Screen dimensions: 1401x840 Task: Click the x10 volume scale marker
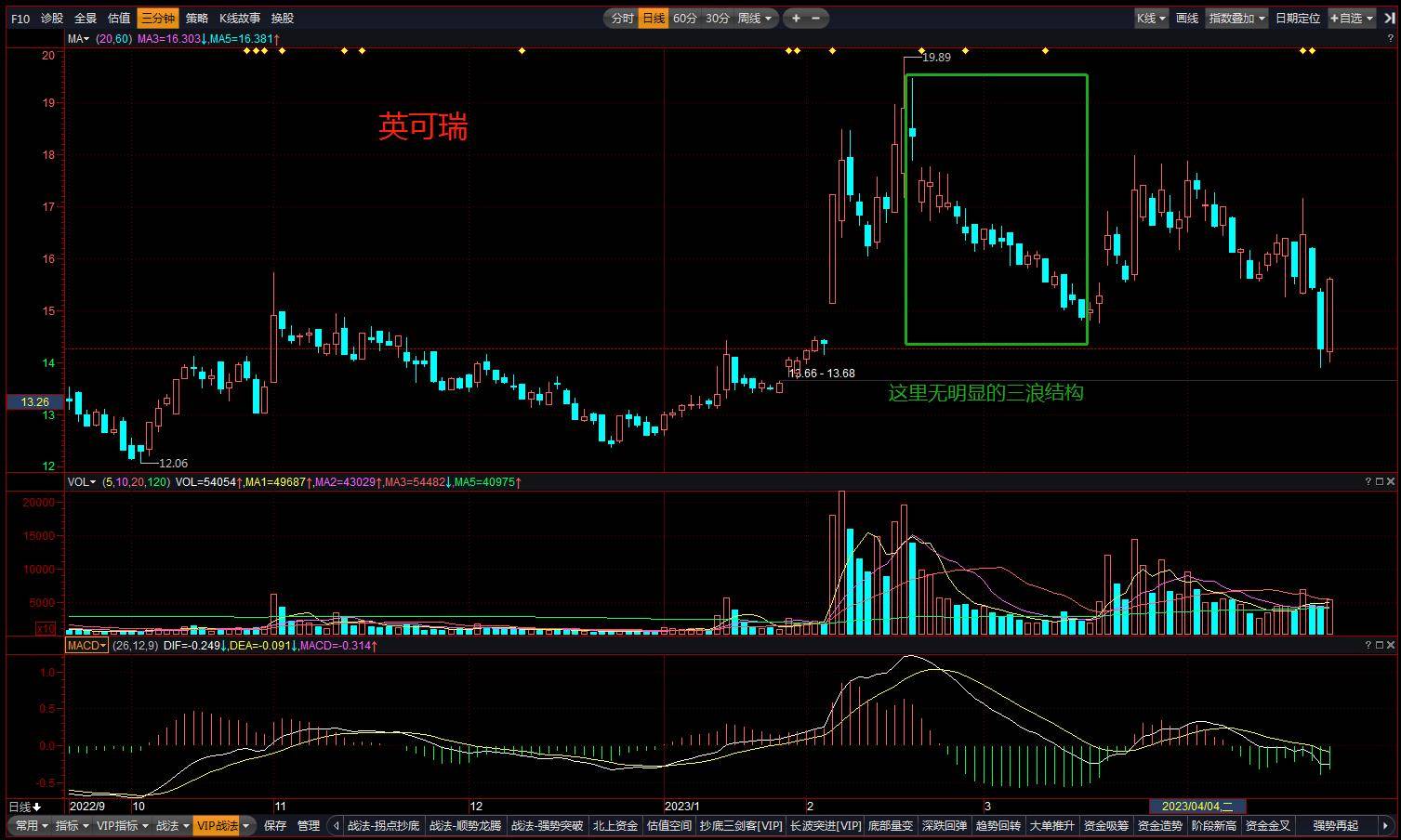[x=46, y=629]
